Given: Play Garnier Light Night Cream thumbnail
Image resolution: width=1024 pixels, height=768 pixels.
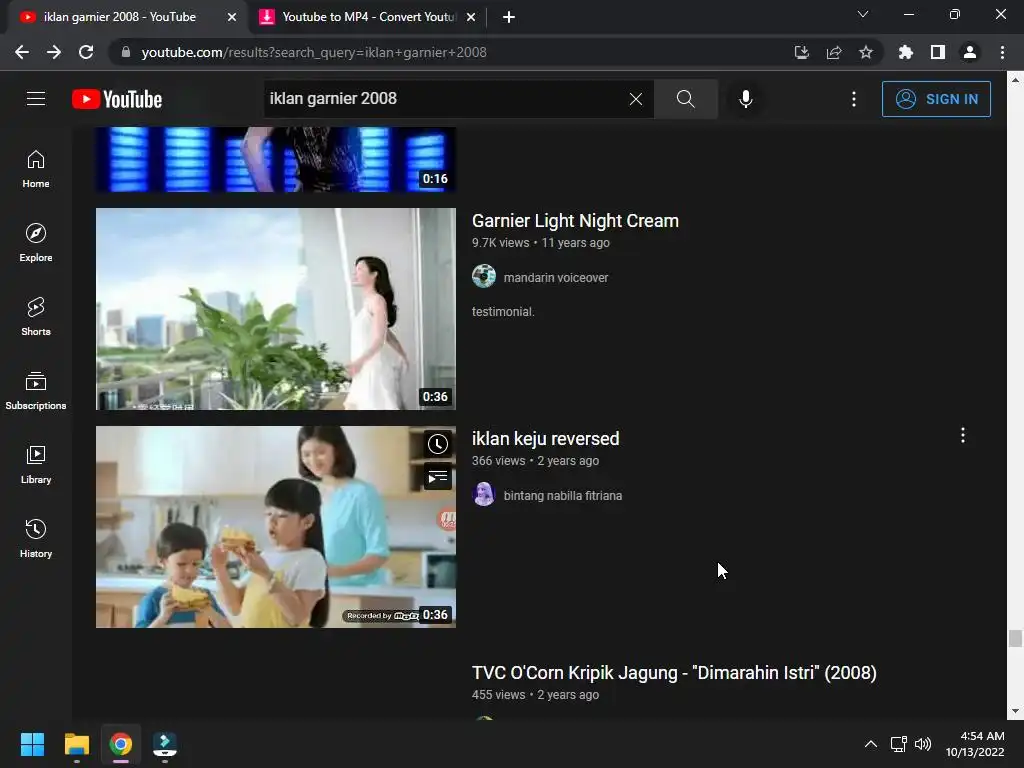Looking at the screenshot, I should pyautogui.click(x=276, y=309).
